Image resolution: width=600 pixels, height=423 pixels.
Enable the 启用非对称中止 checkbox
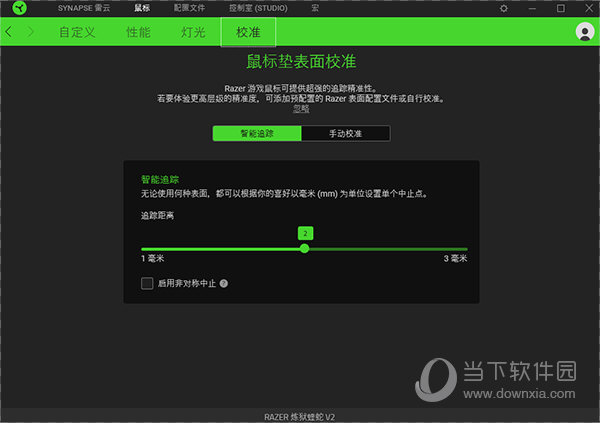[x=147, y=283]
